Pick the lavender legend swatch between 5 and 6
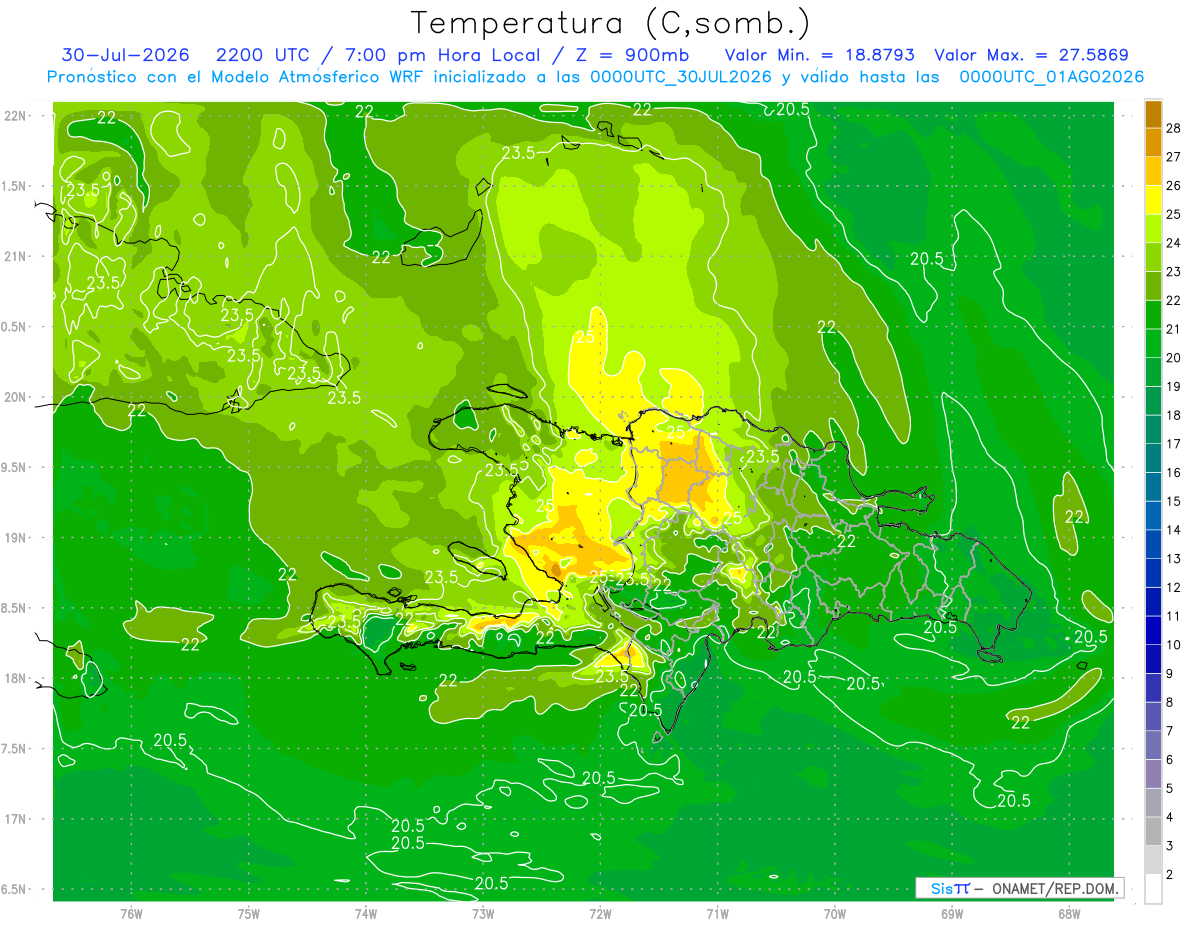This screenshot has height=927, width=1200. click(x=1153, y=774)
